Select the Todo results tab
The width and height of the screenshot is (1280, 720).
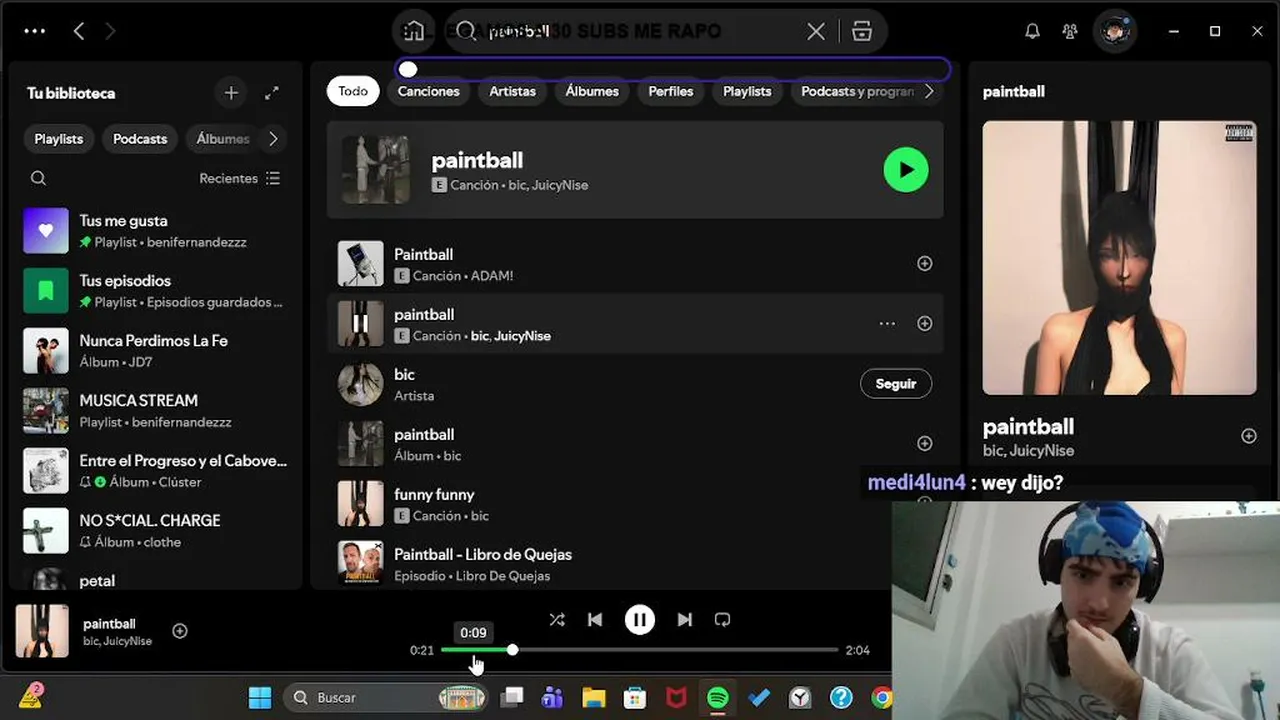353,91
